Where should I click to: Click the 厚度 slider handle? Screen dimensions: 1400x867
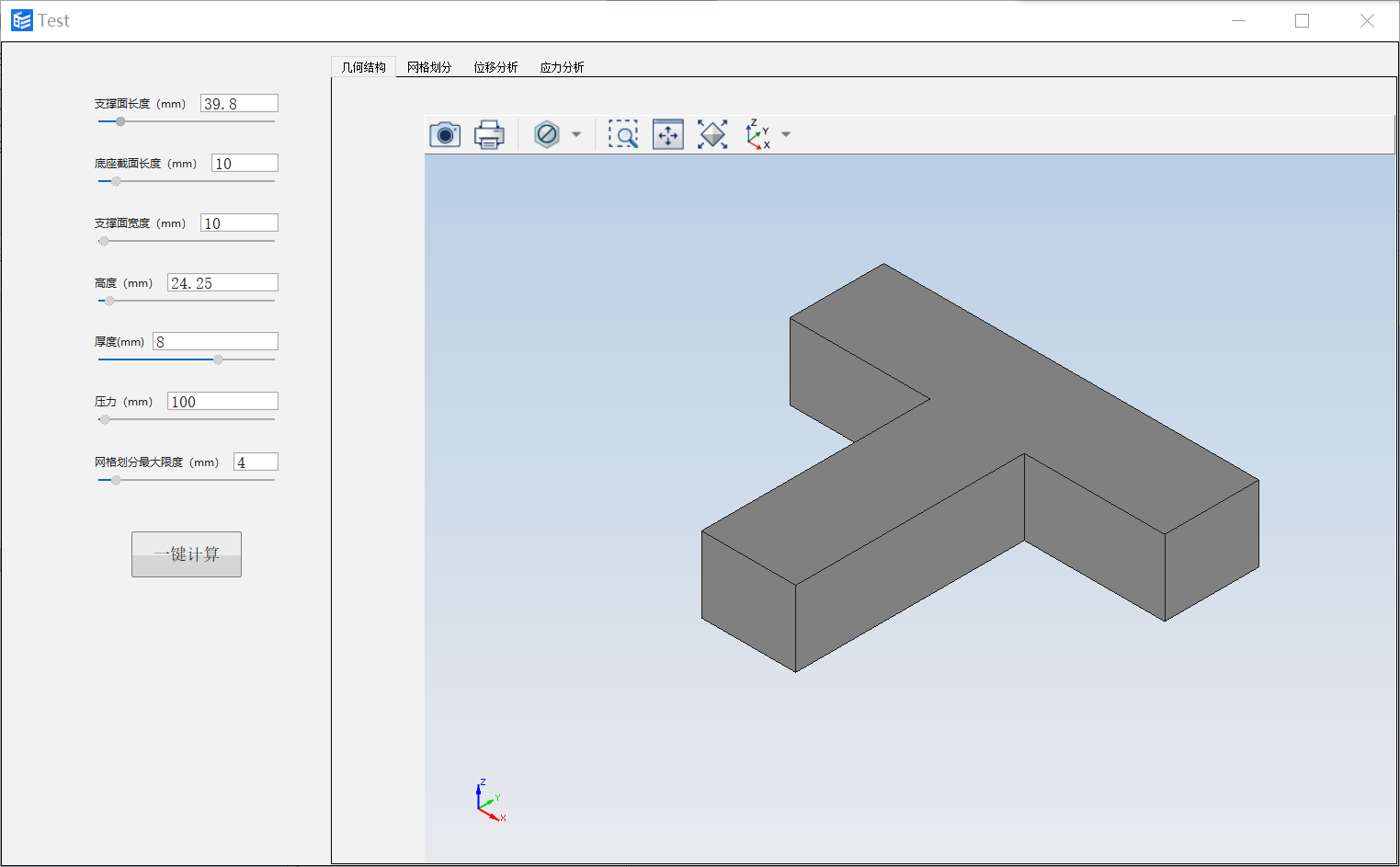218,359
